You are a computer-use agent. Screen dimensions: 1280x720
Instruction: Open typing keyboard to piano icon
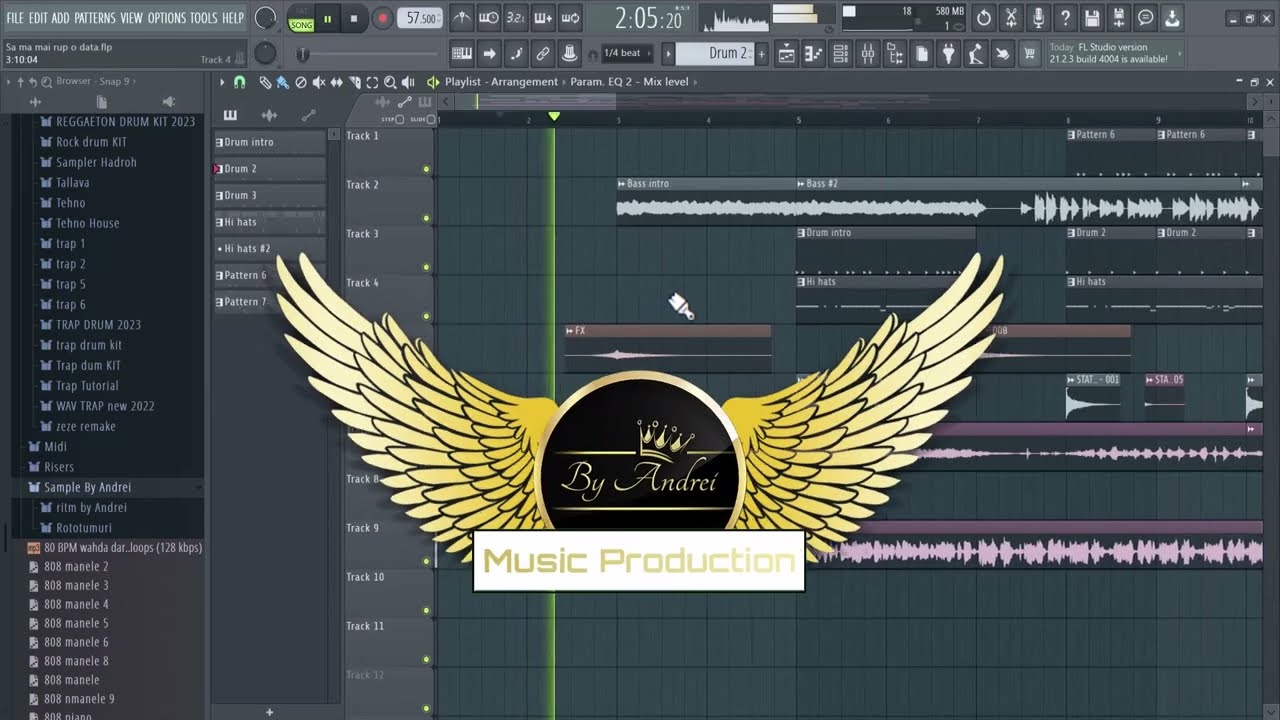click(x=462, y=54)
